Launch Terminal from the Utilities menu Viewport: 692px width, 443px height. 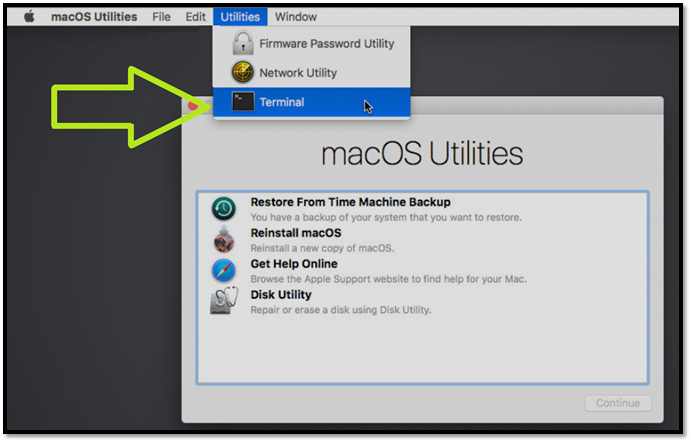tap(312, 102)
